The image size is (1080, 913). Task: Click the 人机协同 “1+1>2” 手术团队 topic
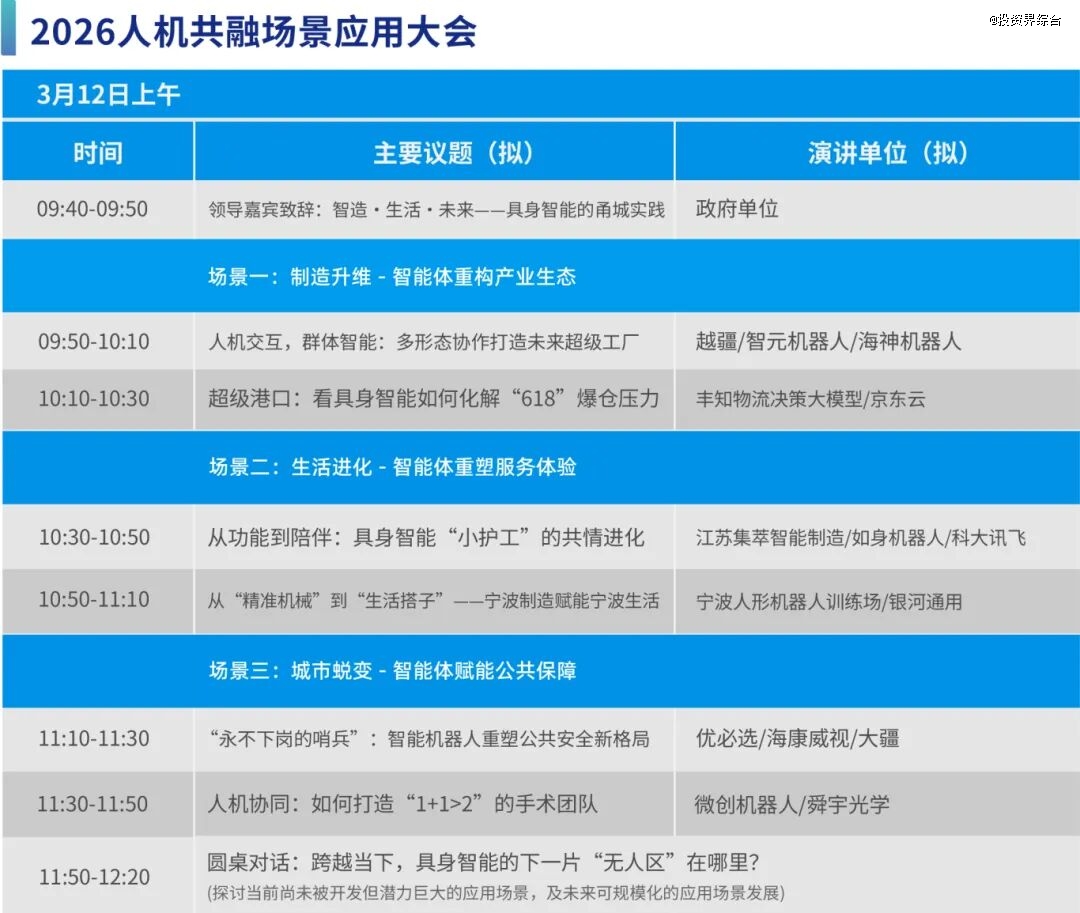click(402, 804)
